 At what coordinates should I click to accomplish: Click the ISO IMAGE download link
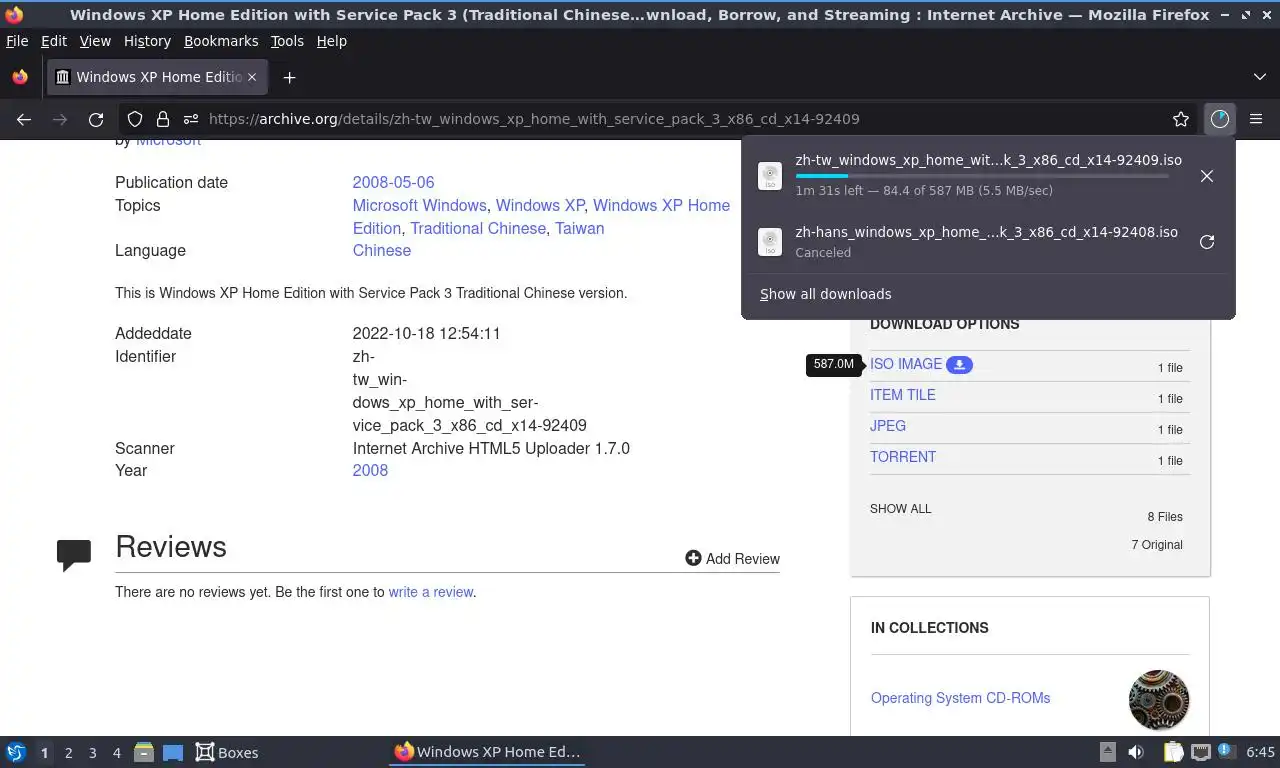coord(906,364)
